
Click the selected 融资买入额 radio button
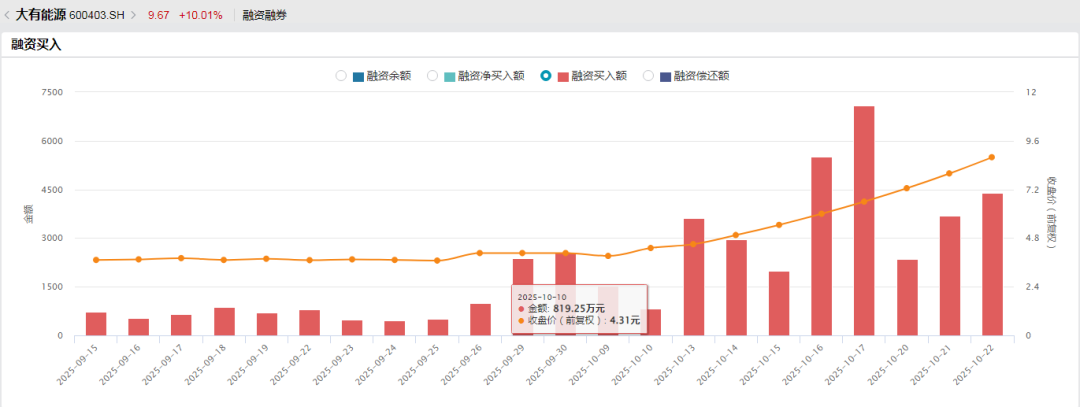click(546, 76)
